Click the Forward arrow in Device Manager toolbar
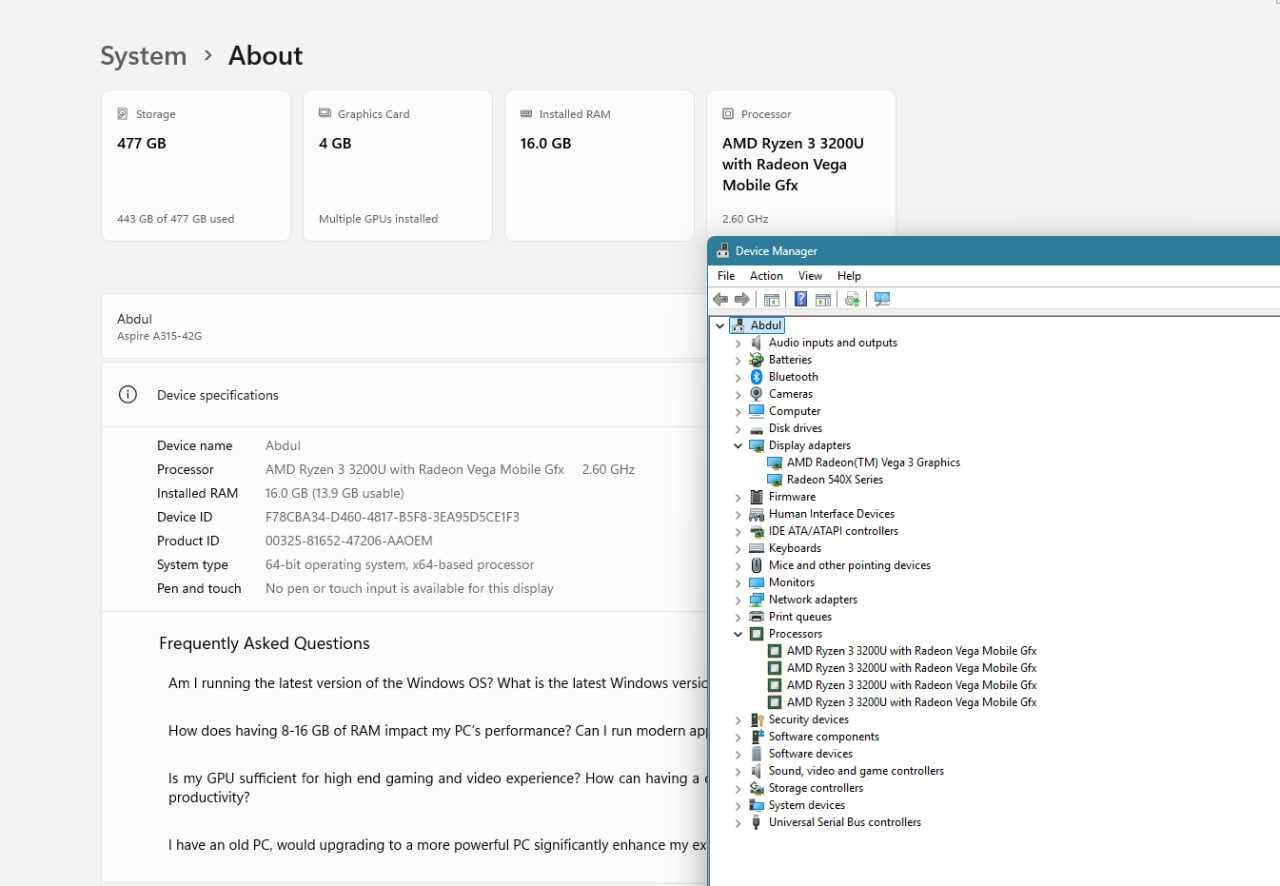This screenshot has width=1280, height=886. tap(742, 299)
